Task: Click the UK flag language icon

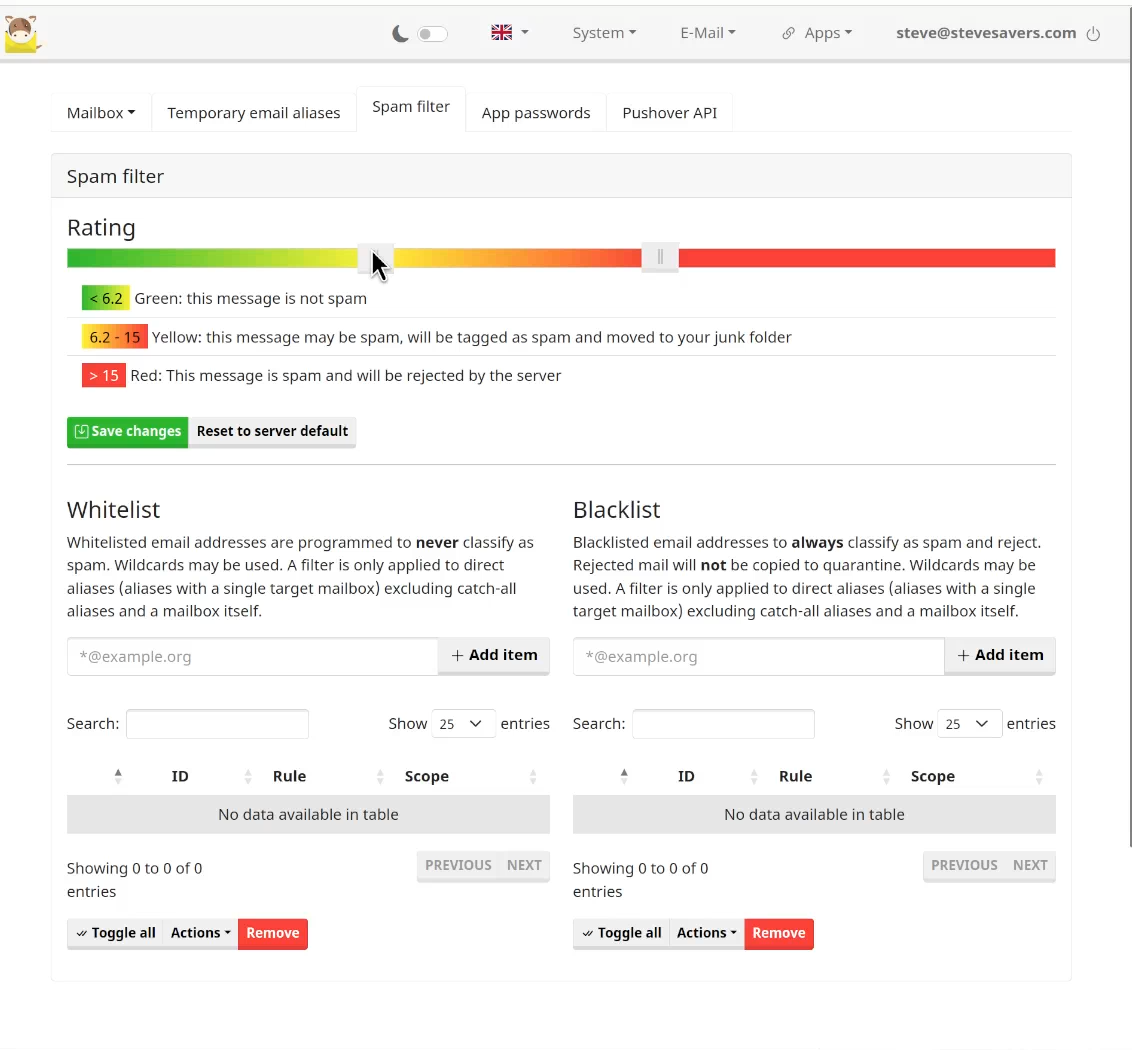Action: tap(501, 32)
